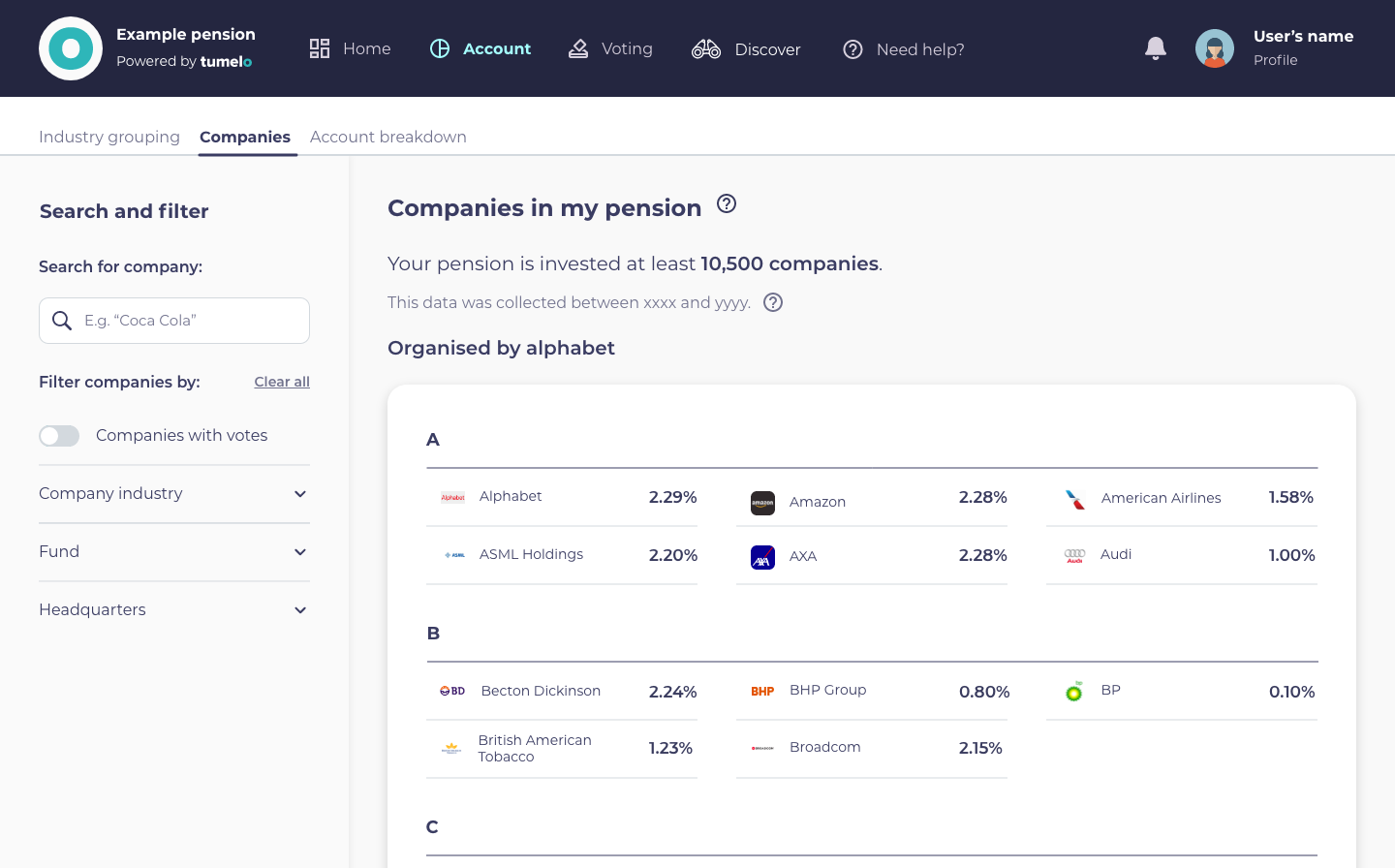Image resolution: width=1395 pixels, height=868 pixels.
Task: Open the Audi company name
Action: [1116, 554]
